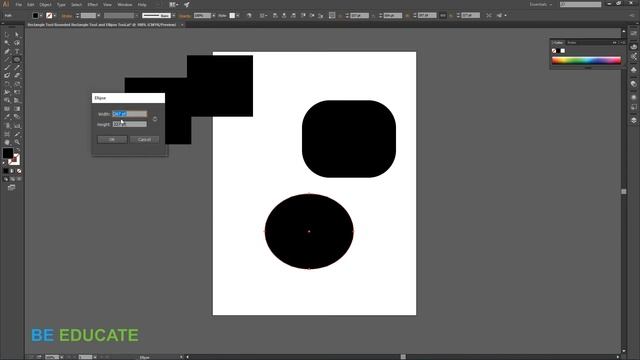Screen dimensions: 640x360
Task: Select the Blend tool
Action: (17, 117)
